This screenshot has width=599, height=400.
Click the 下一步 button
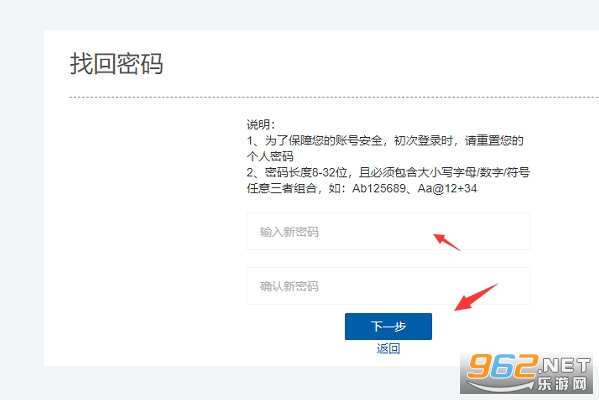point(388,326)
